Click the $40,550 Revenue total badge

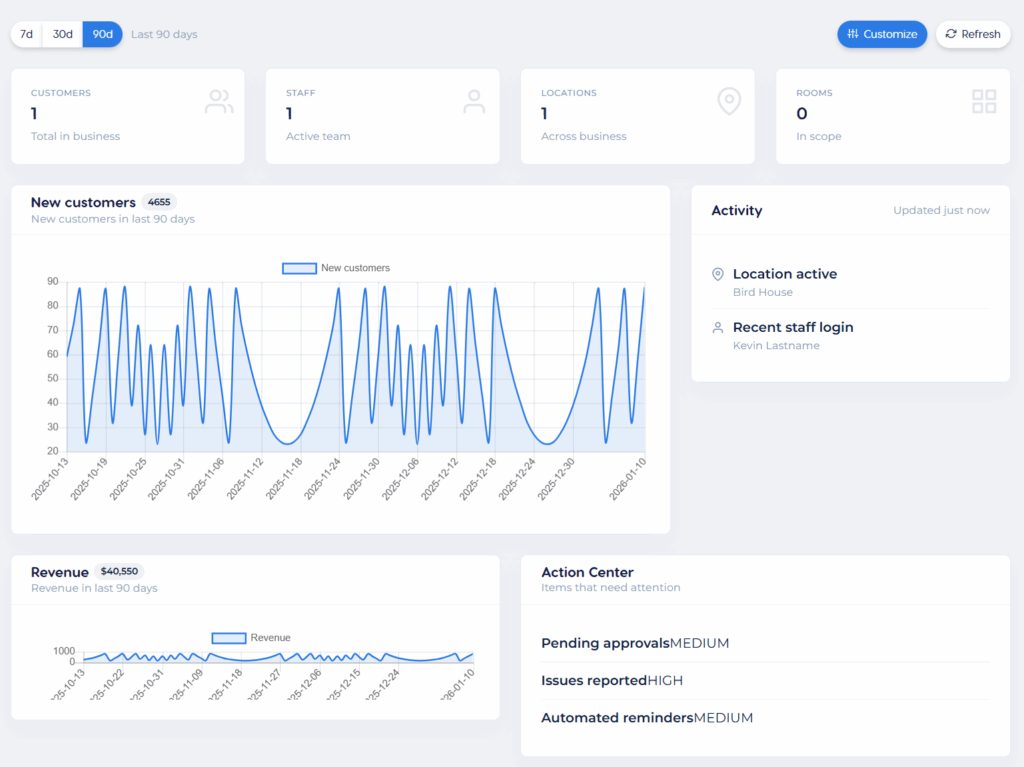[x=119, y=572]
